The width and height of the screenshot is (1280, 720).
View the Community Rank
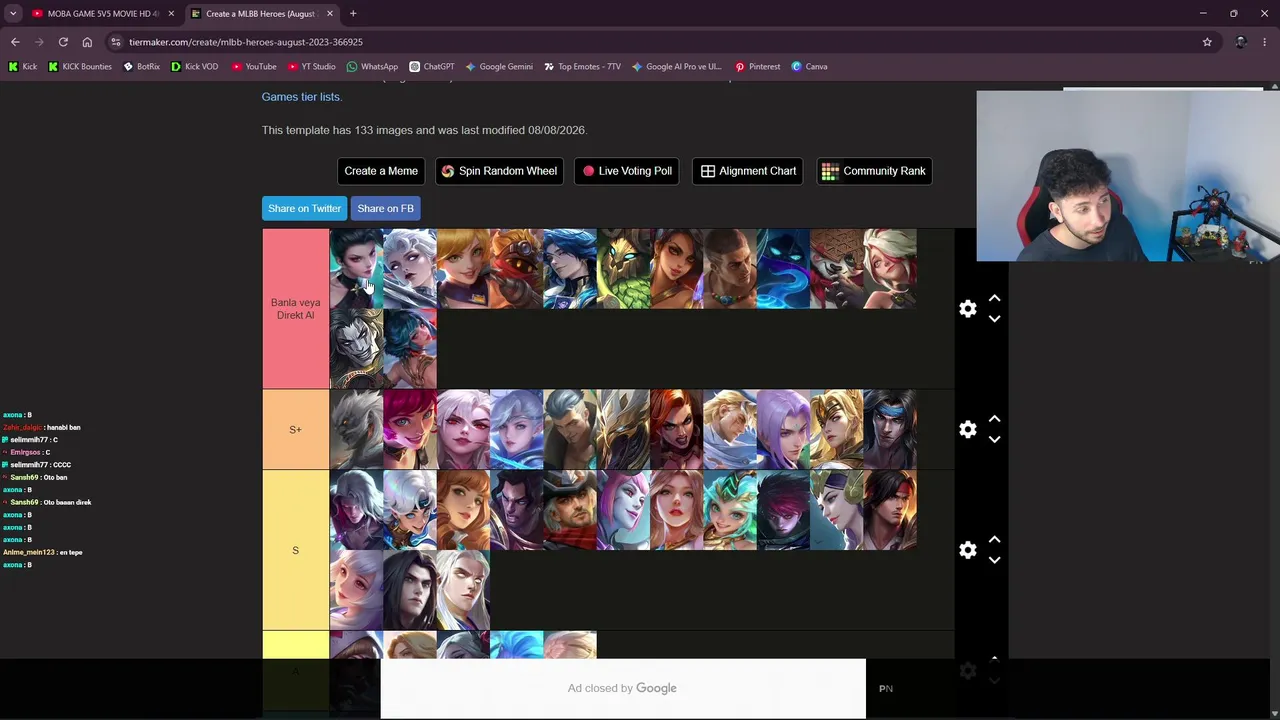coord(874,171)
